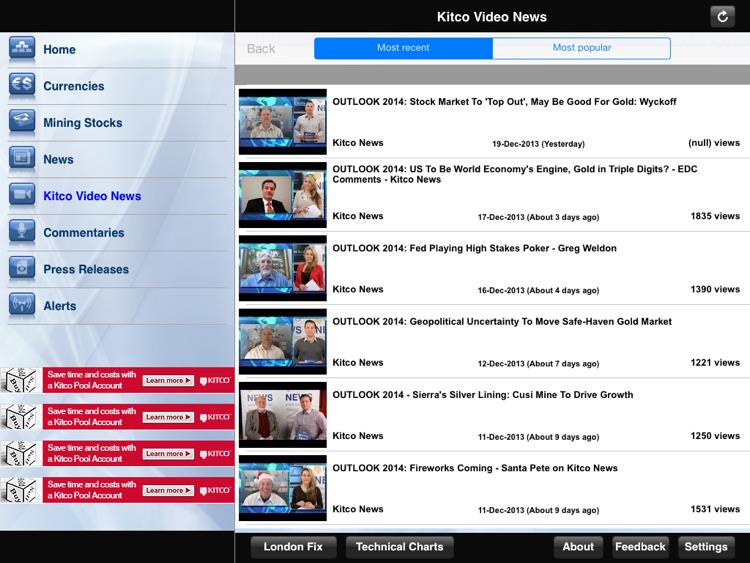Click the (null) views text
The height and width of the screenshot is (563, 750).
[x=714, y=143]
